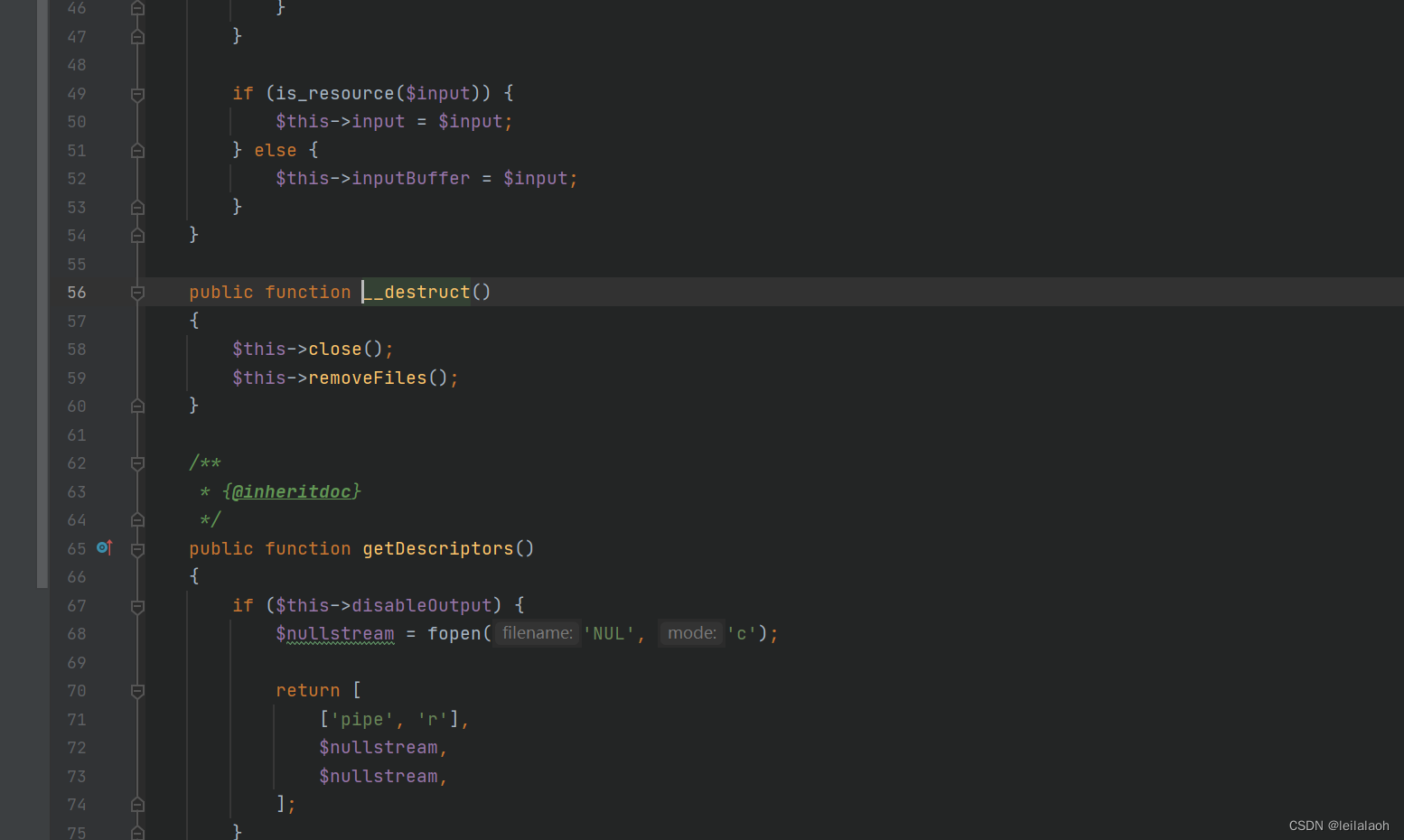Click the mode: parameter hint inlay
The width and height of the screenshot is (1404, 840).
(x=691, y=633)
